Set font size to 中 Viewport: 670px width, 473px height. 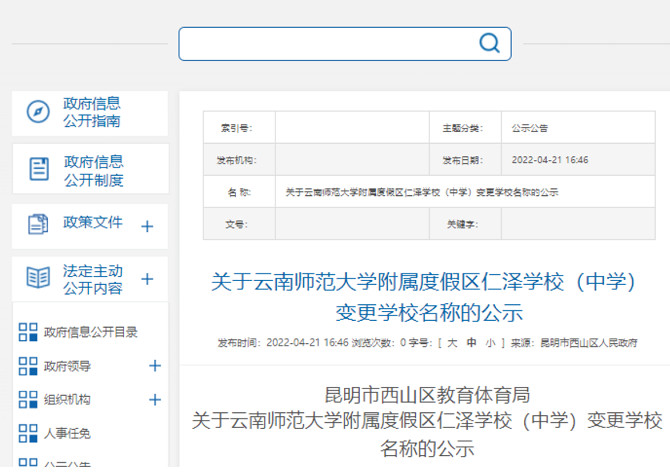471,343
